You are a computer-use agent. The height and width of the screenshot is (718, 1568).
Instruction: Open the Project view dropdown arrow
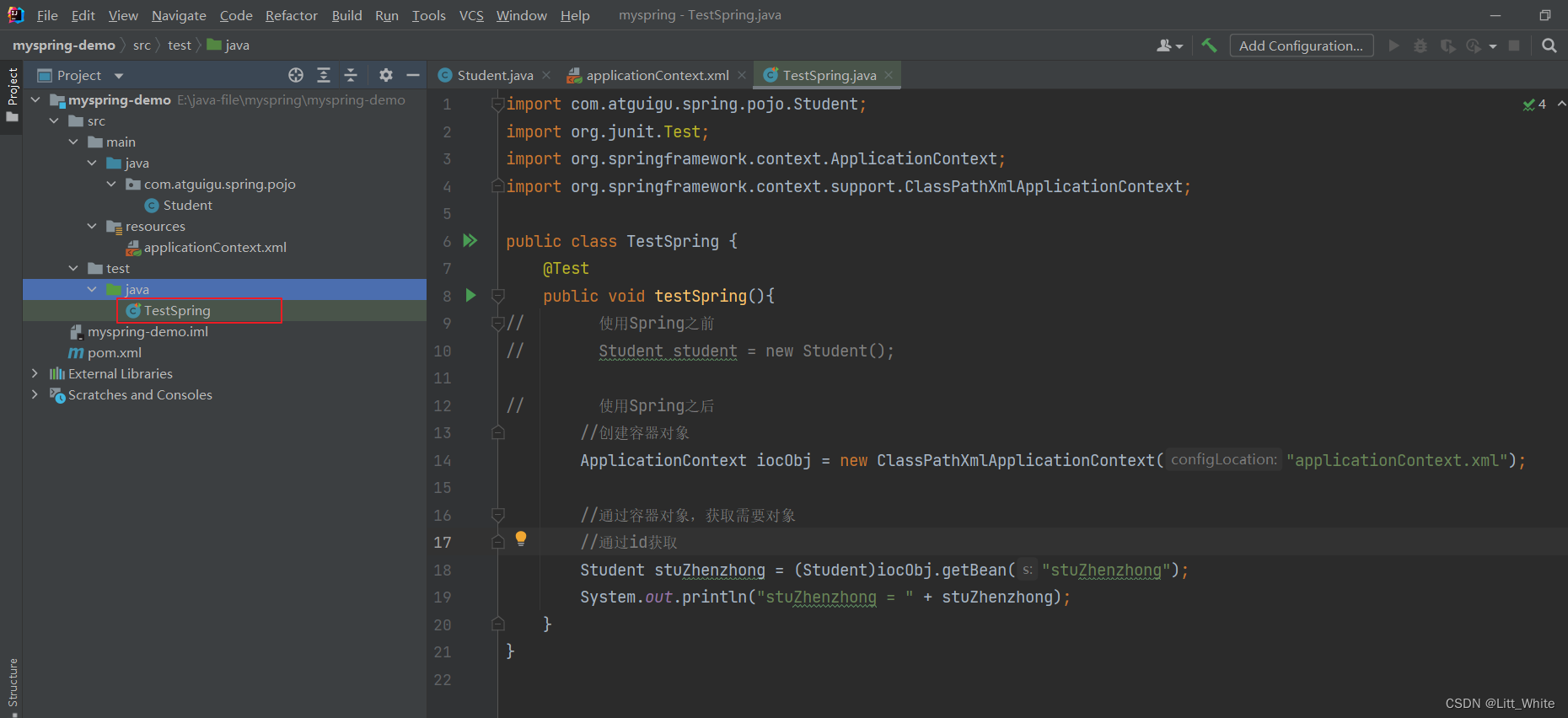tap(119, 76)
